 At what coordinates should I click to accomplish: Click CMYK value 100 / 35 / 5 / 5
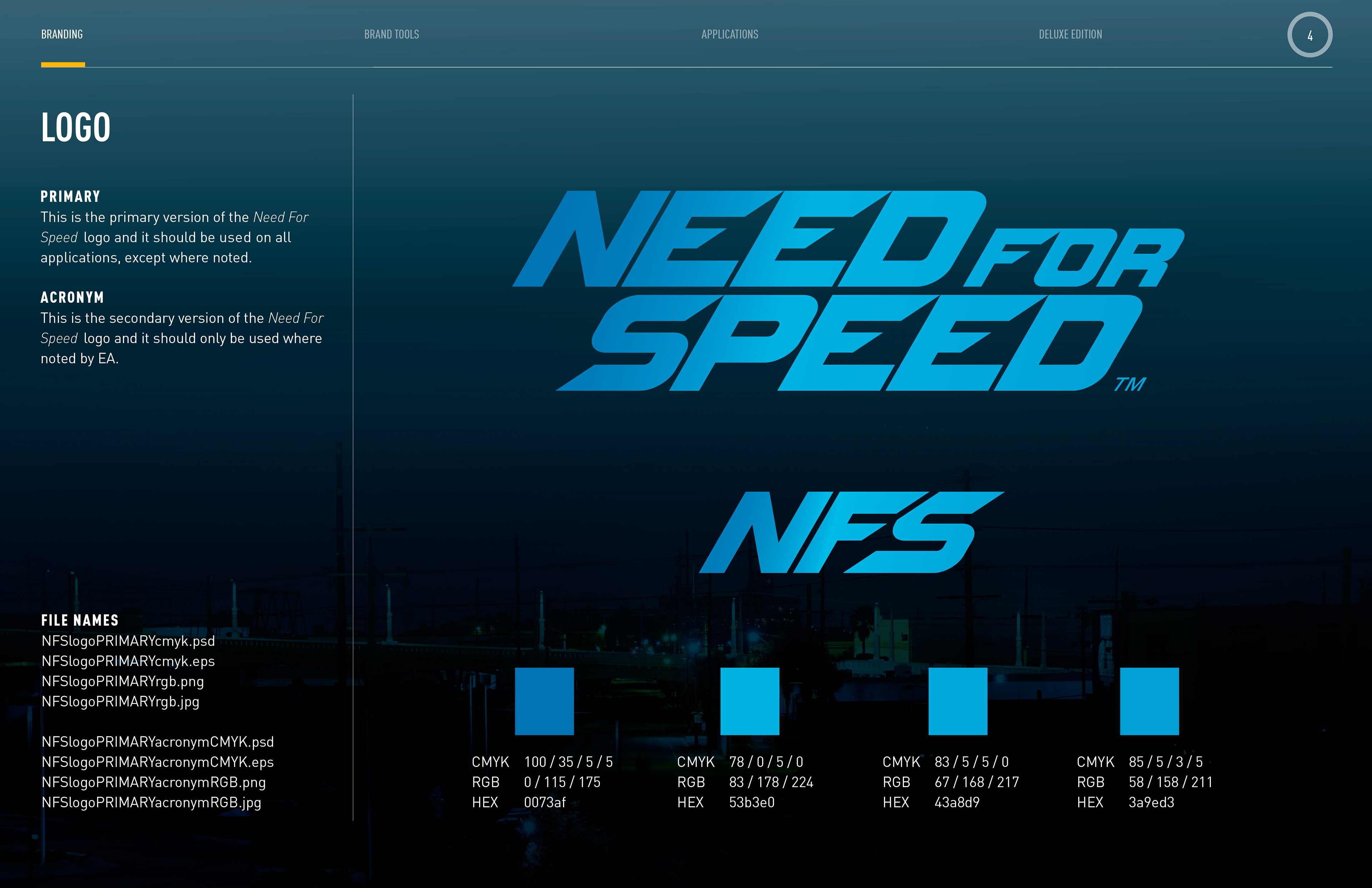click(568, 762)
